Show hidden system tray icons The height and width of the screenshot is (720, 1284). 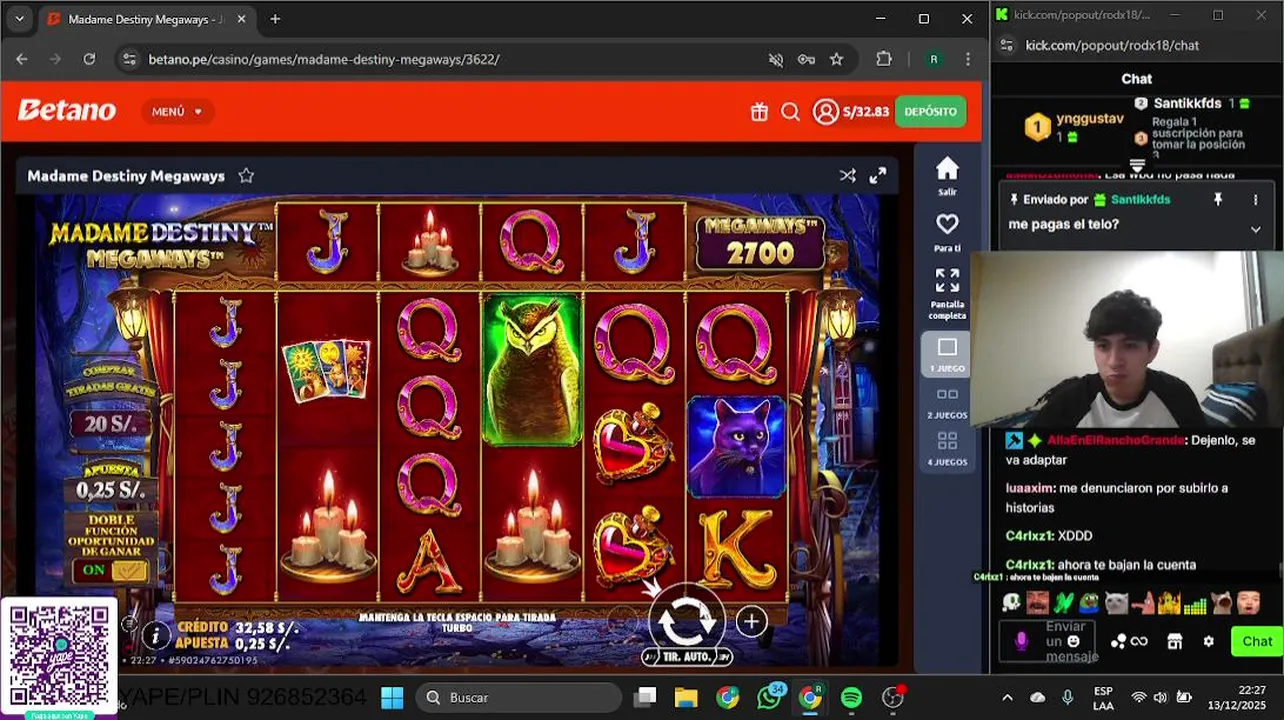click(1007, 697)
